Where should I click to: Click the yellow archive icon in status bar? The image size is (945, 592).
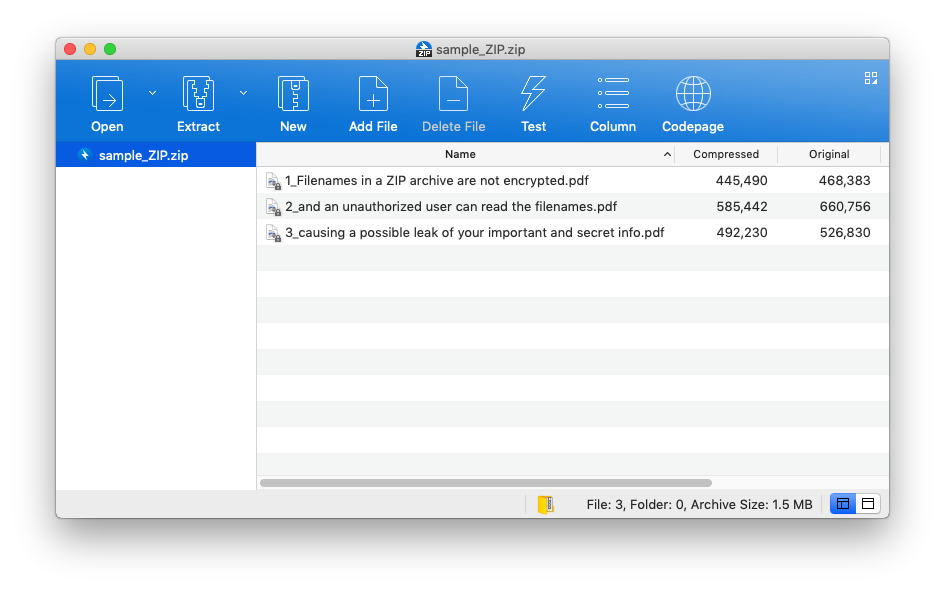(545, 504)
